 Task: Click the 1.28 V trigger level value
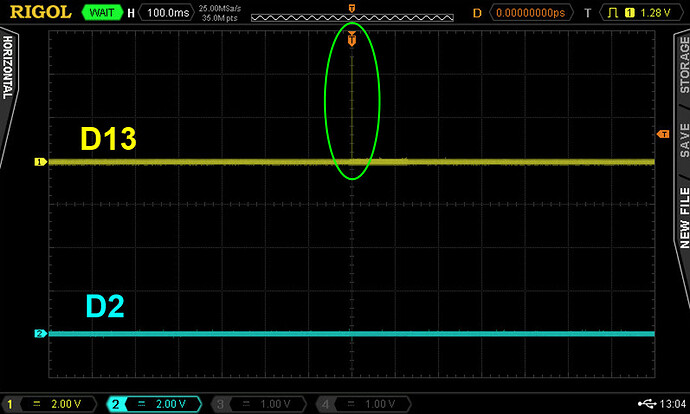pyautogui.click(x=655, y=13)
